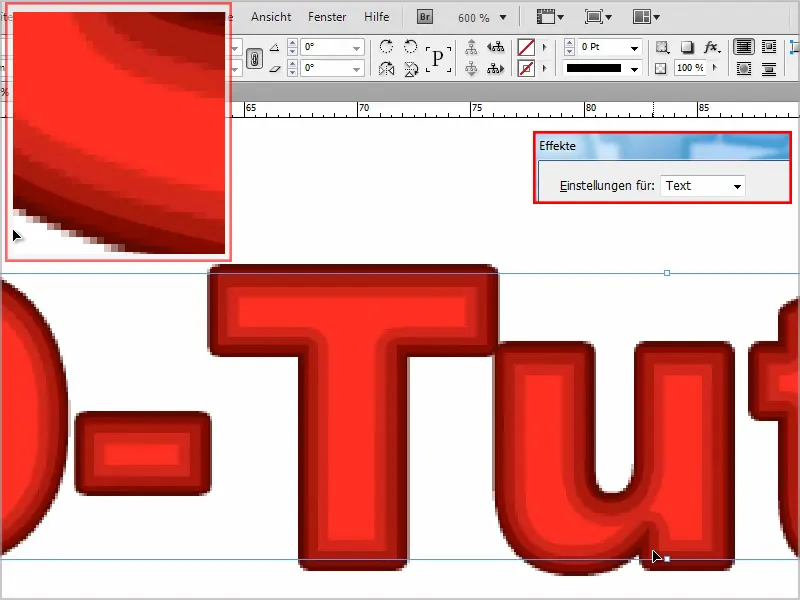Expand the stroke color swatch arrow
This screenshot has width=800, height=600.
(x=544, y=68)
